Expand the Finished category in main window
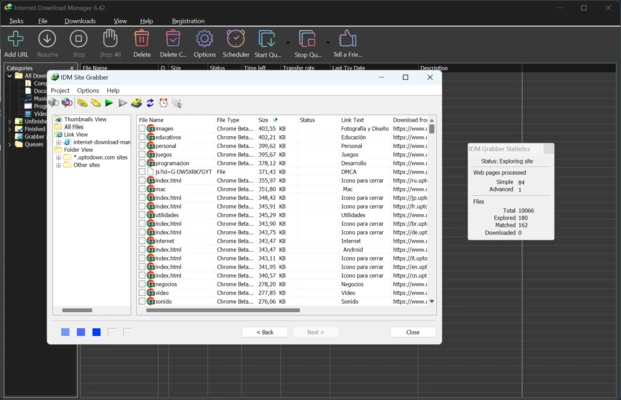 click(10, 129)
